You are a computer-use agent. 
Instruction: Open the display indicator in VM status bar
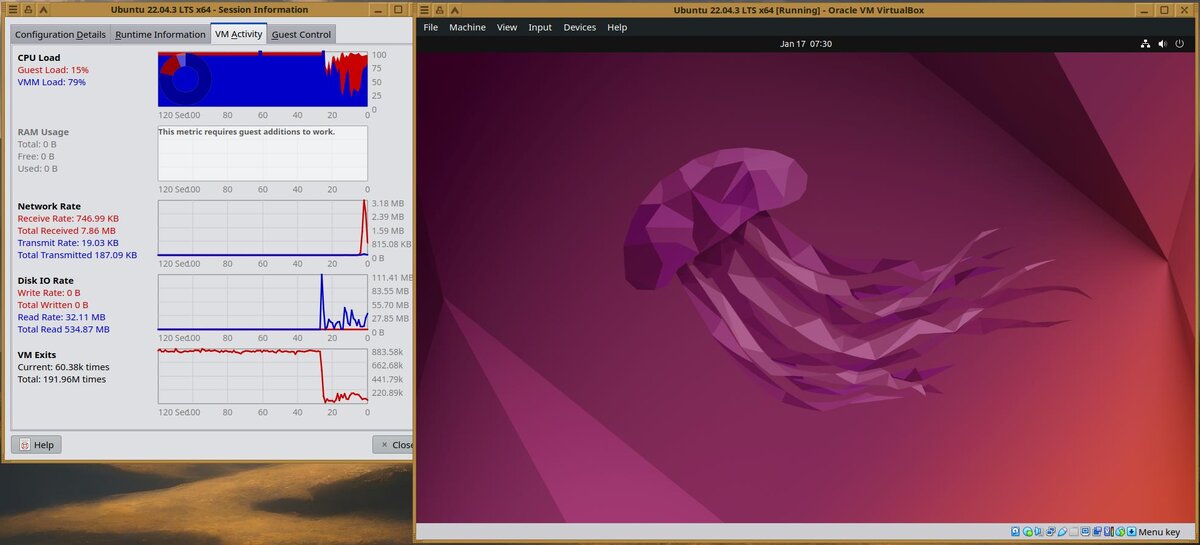click(x=1086, y=532)
